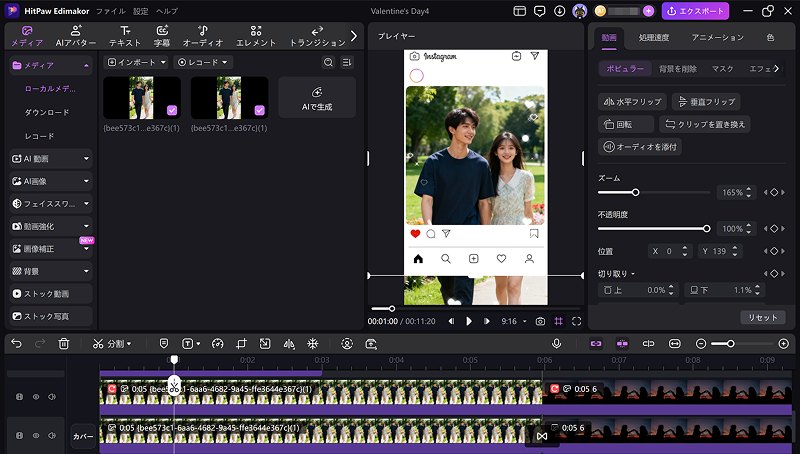Open the layout switch icon in title bar
Viewport: 800px width, 454px height.
pos(519,11)
